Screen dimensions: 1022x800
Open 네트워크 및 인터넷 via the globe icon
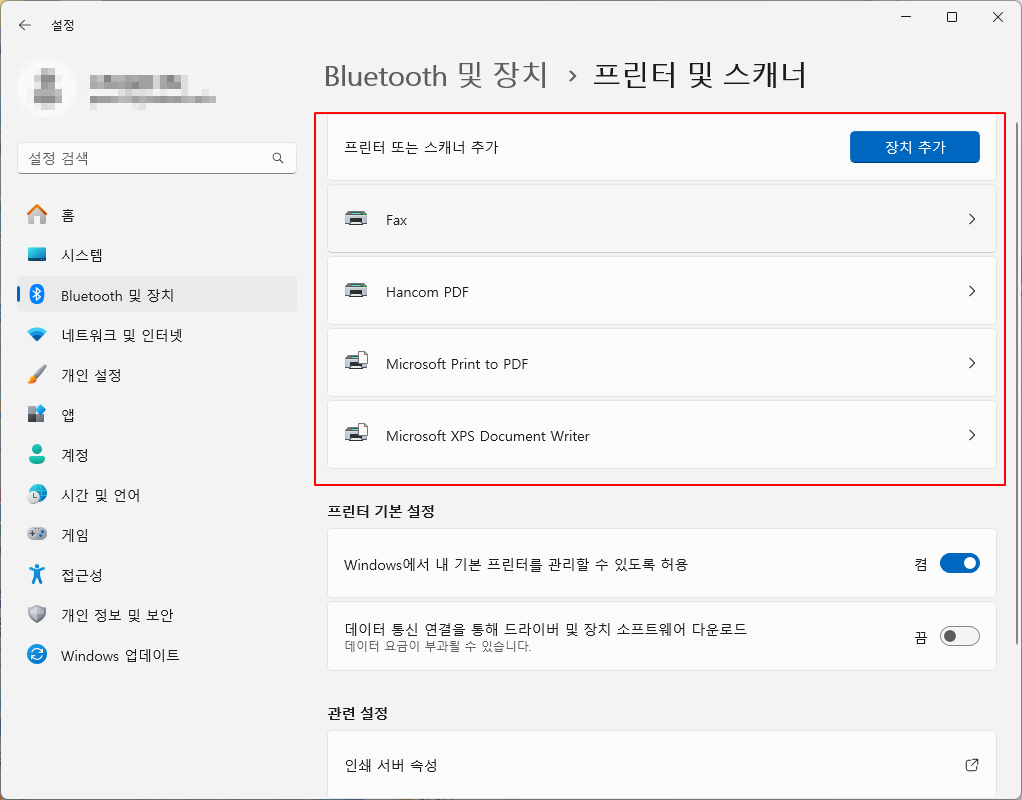pyautogui.click(x=38, y=334)
